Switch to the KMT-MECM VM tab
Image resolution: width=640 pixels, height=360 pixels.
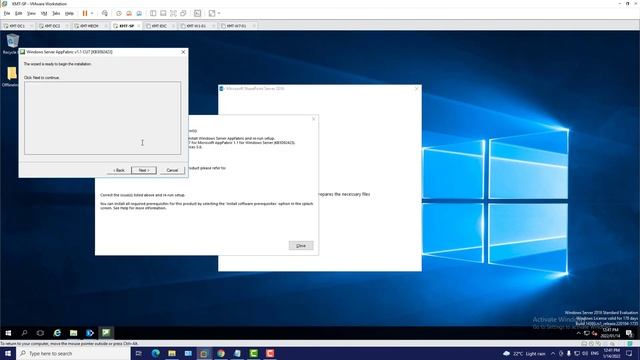(x=89, y=26)
